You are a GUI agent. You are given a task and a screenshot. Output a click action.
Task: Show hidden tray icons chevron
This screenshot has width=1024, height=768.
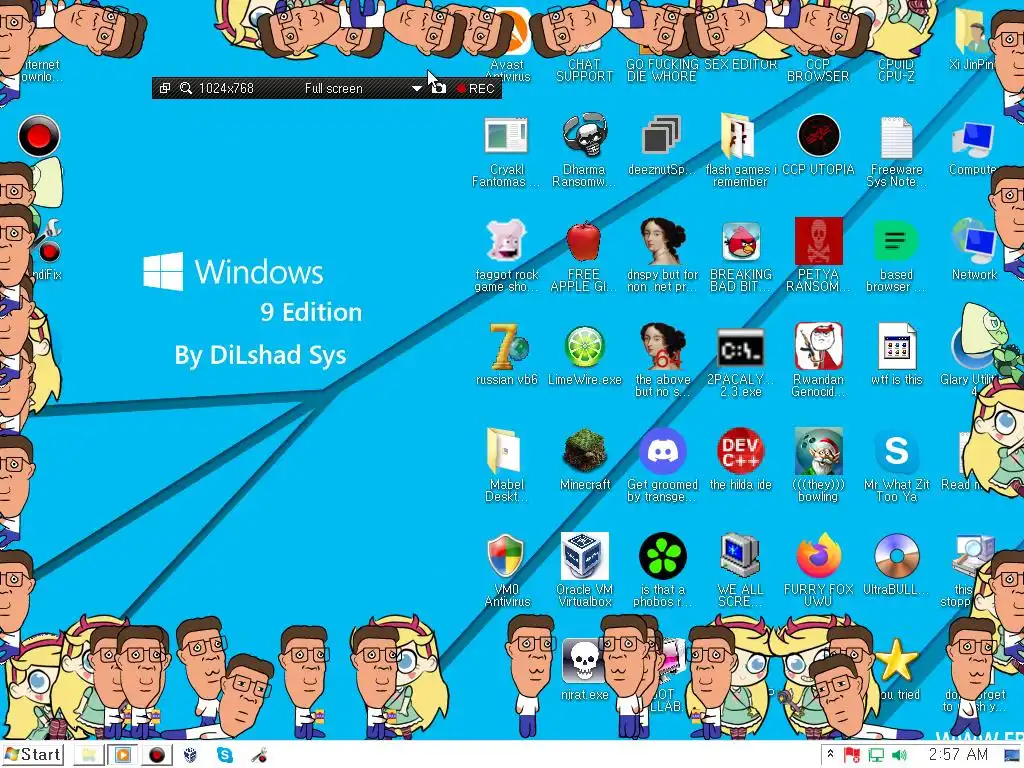click(830, 754)
